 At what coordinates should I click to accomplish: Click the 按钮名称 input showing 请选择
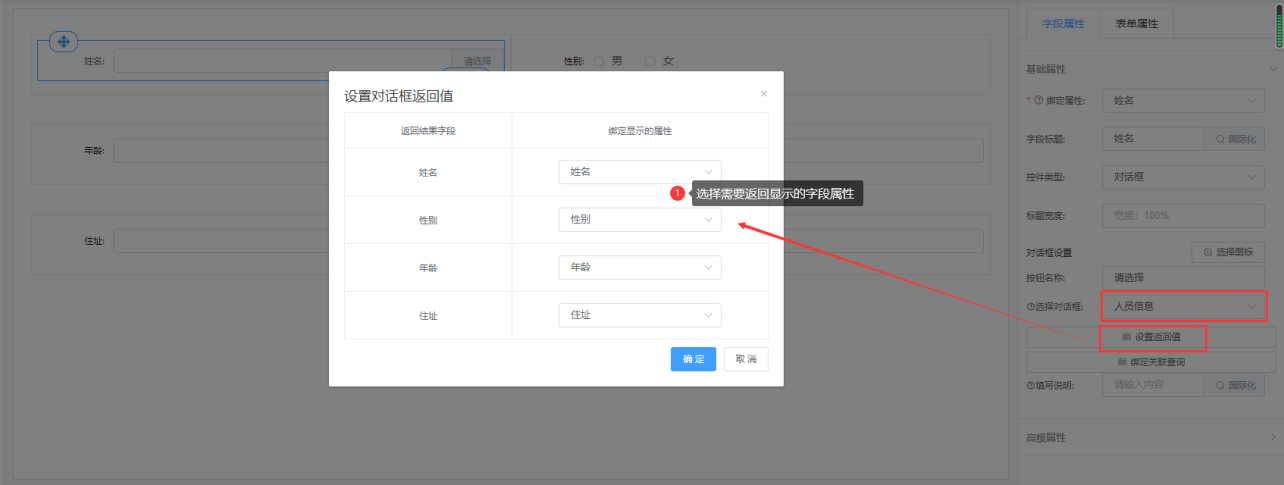coord(1183,277)
